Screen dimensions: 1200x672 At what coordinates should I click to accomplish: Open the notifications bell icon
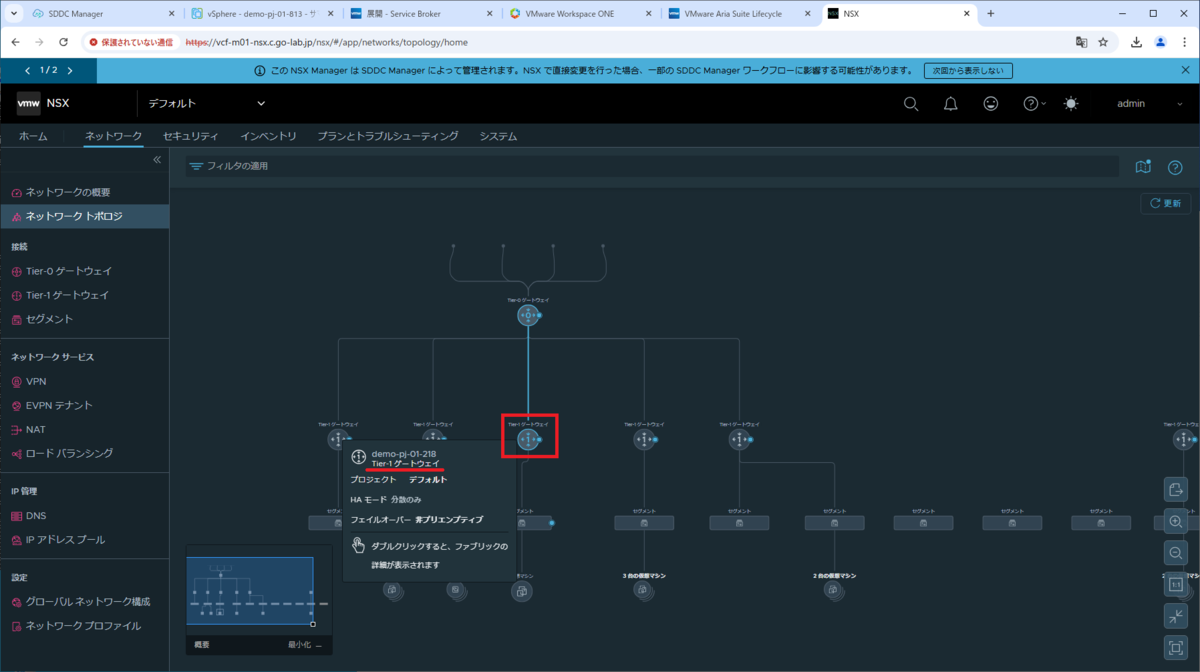(951, 104)
